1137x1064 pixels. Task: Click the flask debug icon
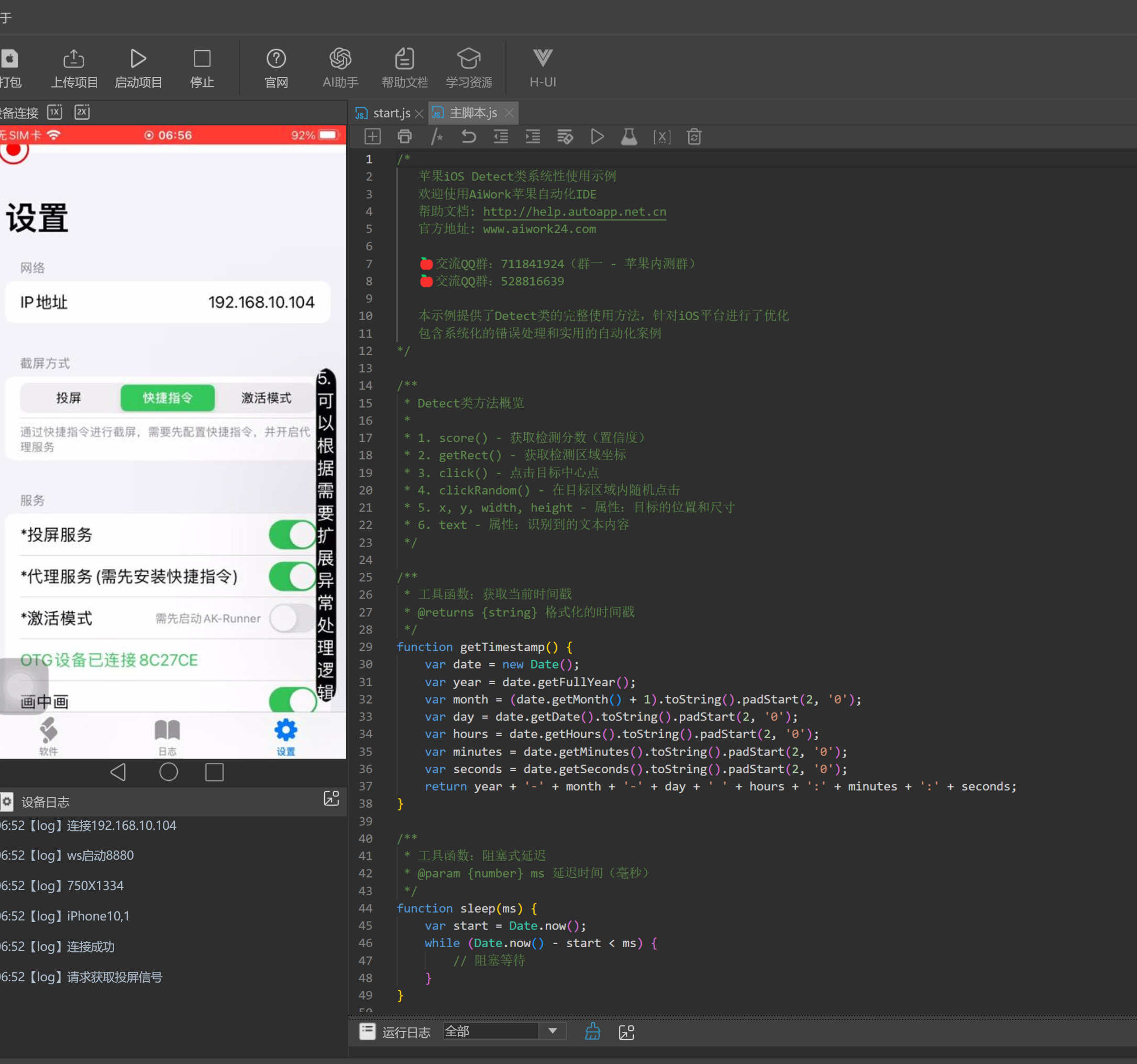628,137
